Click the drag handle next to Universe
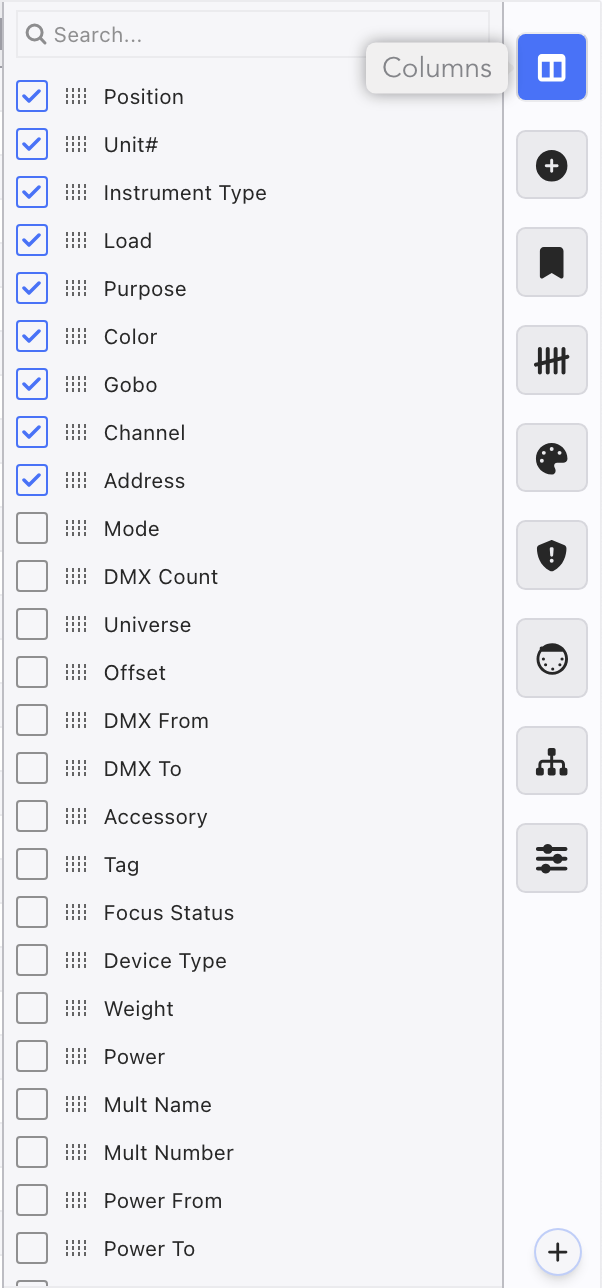 [76, 624]
